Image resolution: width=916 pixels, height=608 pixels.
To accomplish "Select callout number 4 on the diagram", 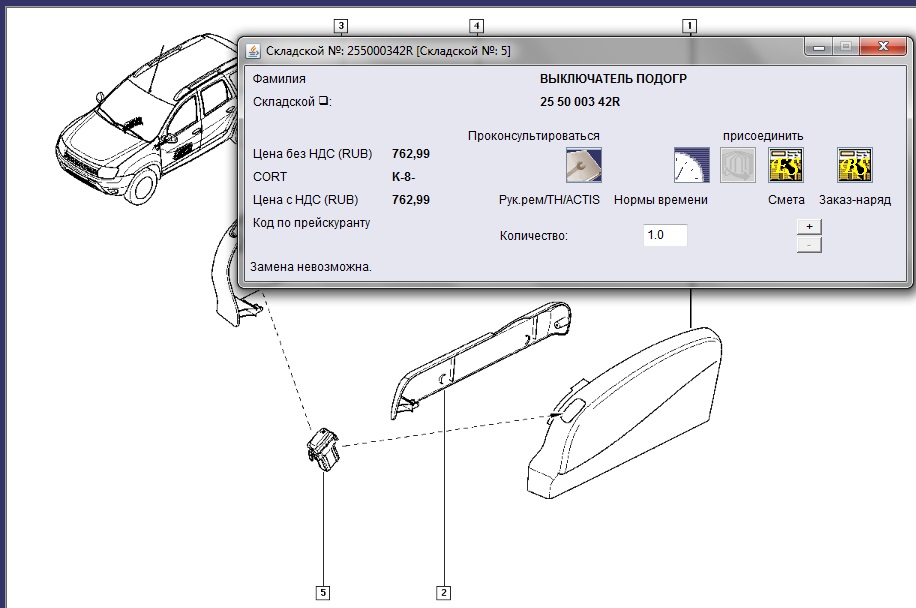I will pyautogui.click(x=477, y=25).
